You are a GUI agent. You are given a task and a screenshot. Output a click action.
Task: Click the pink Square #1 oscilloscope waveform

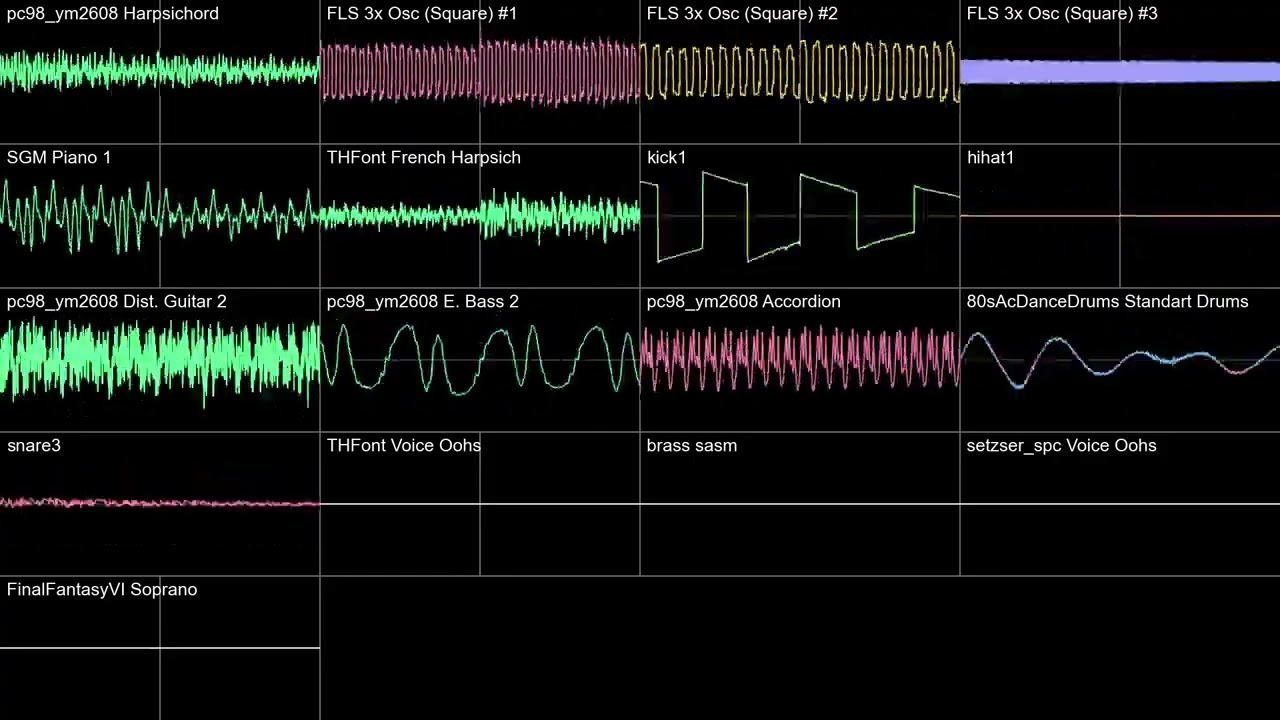[480, 72]
